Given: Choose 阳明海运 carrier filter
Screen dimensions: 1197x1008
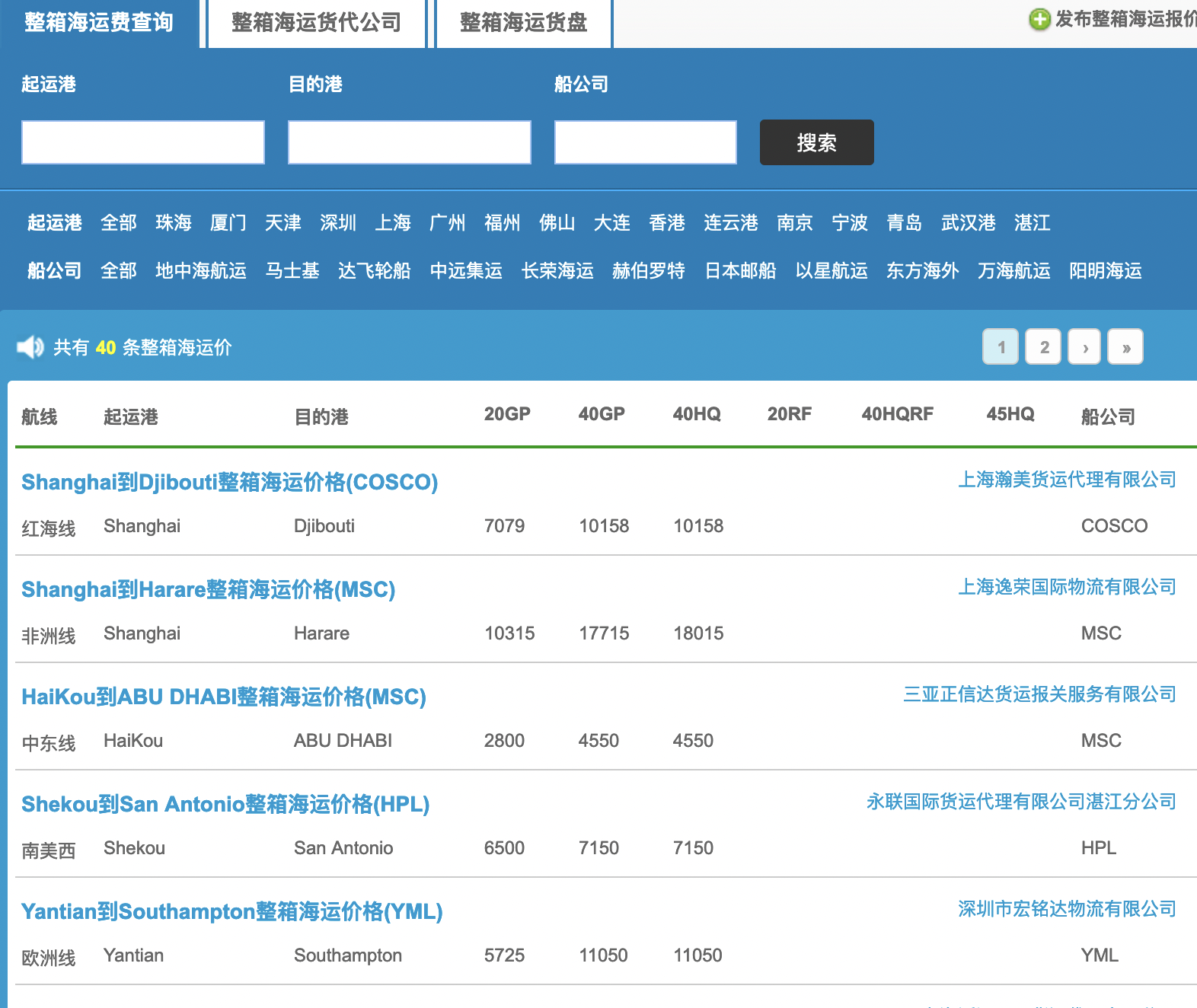Looking at the screenshot, I should (x=1105, y=271).
